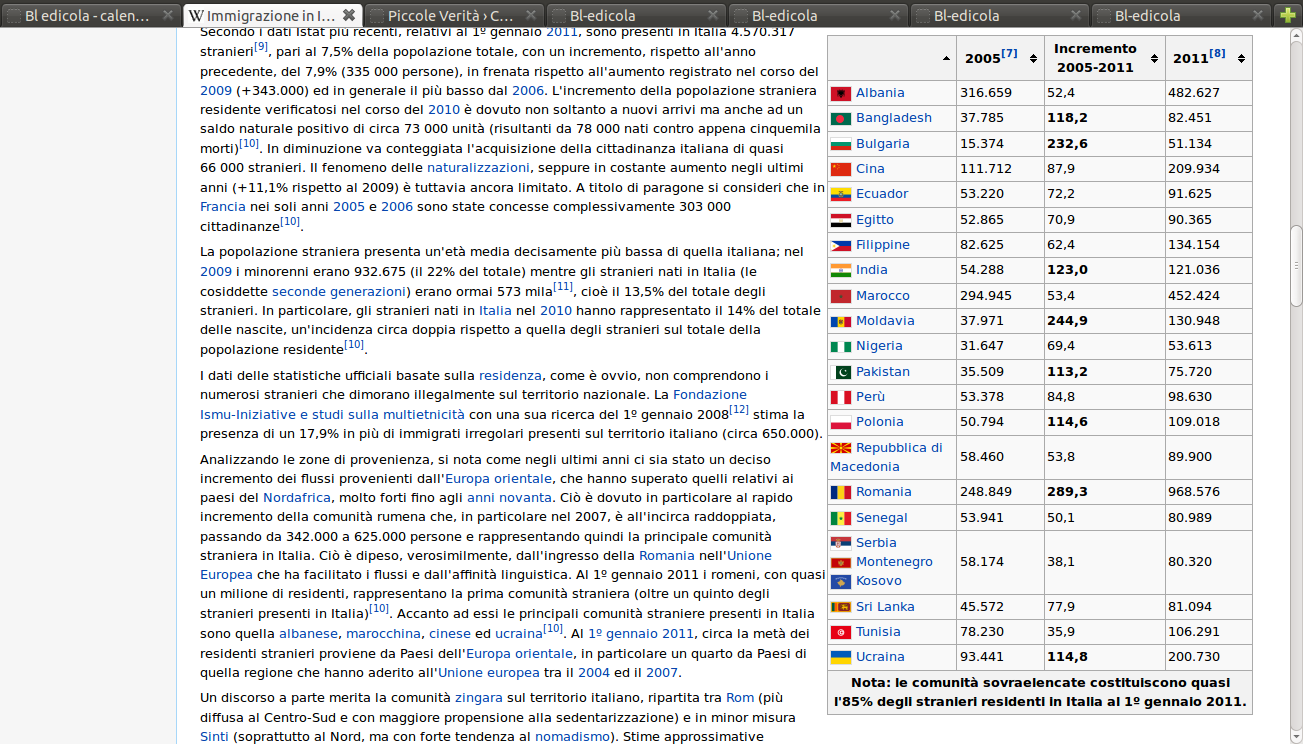This screenshot has width=1303, height=744.
Task: Sort the table by the 2005 column
Action: (x=1031, y=59)
